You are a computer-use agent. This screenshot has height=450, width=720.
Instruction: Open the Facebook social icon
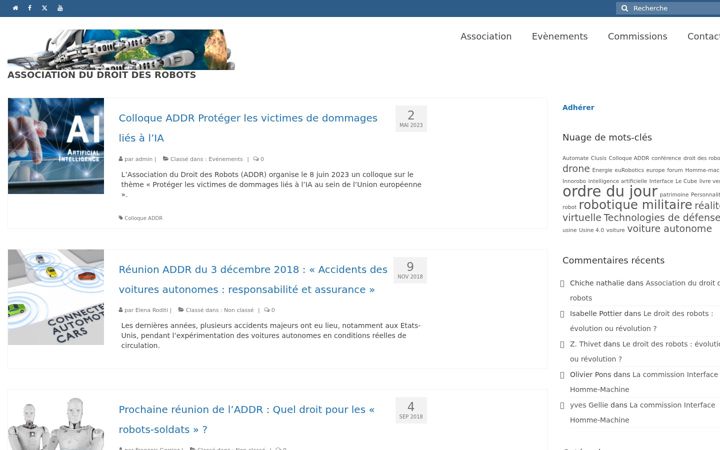point(30,8)
